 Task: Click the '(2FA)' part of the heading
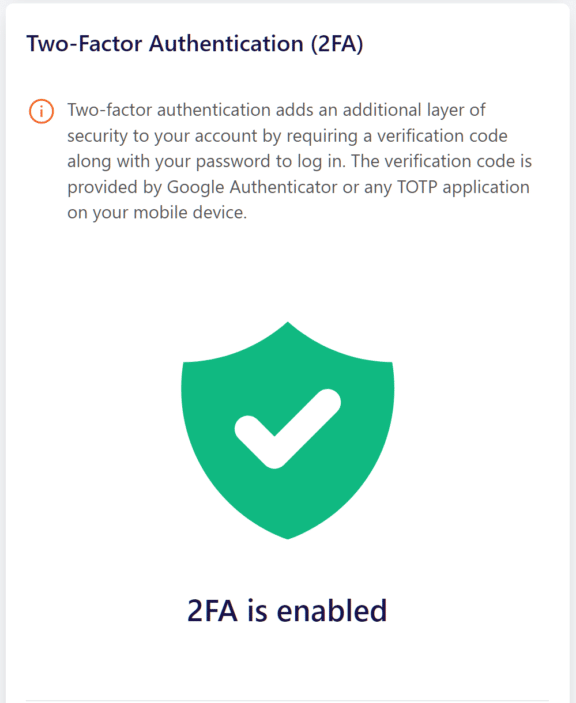[337, 44]
